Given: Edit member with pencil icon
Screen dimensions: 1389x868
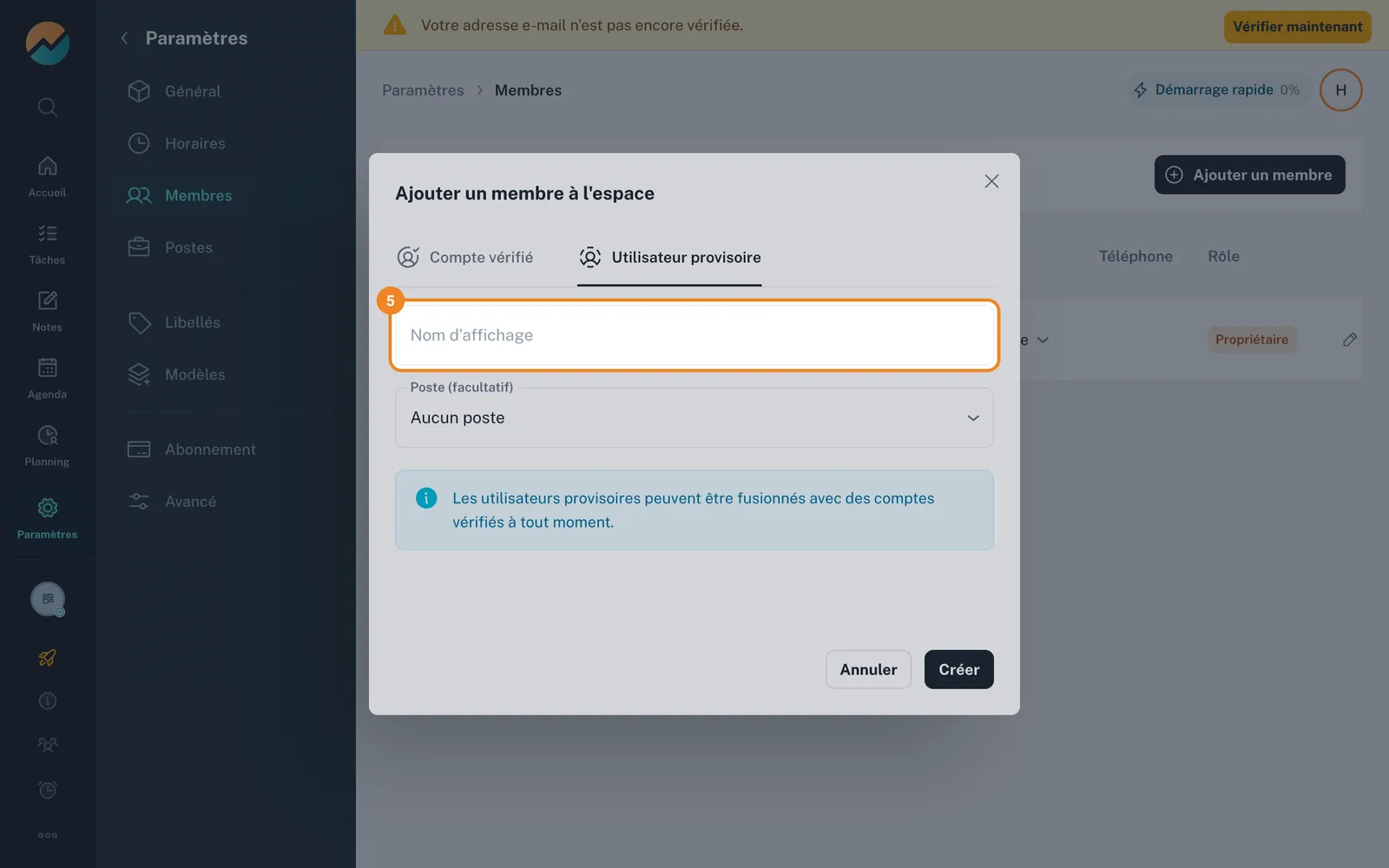Looking at the screenshot, I should pyautogui.click(x=1349, y=339).
